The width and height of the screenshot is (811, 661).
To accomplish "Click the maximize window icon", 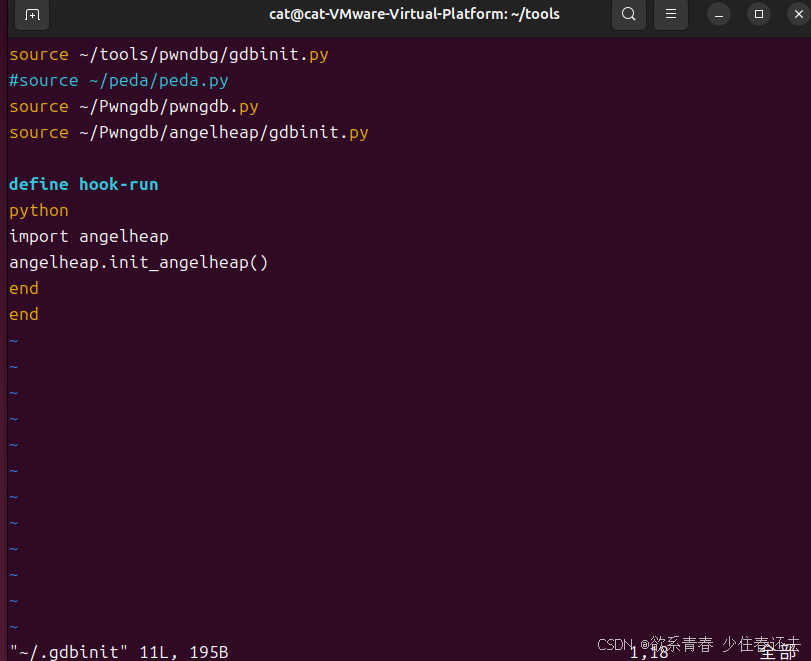I will pos(758,14).
